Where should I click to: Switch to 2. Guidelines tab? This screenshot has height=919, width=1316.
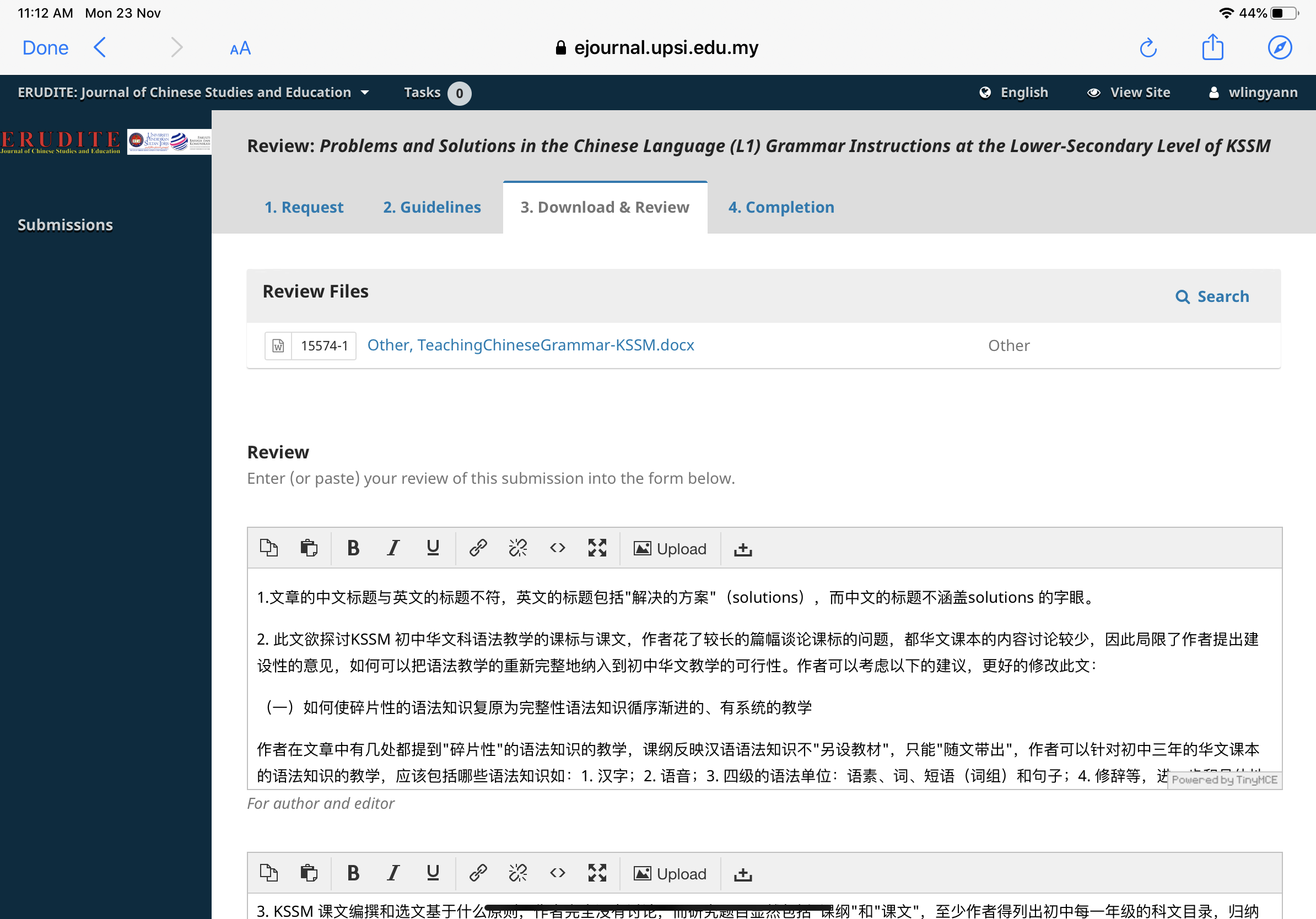click(432, 207)
